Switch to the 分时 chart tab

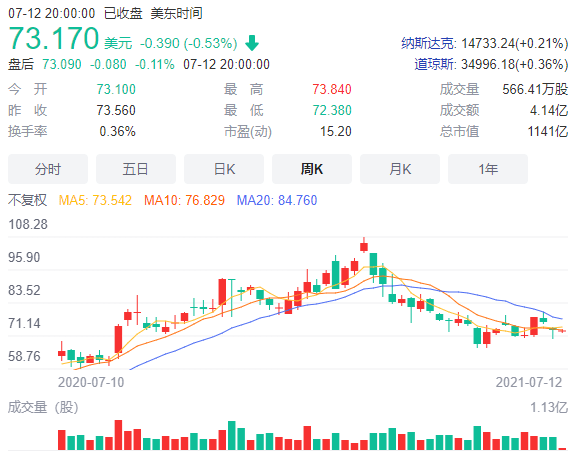(48, 169)
